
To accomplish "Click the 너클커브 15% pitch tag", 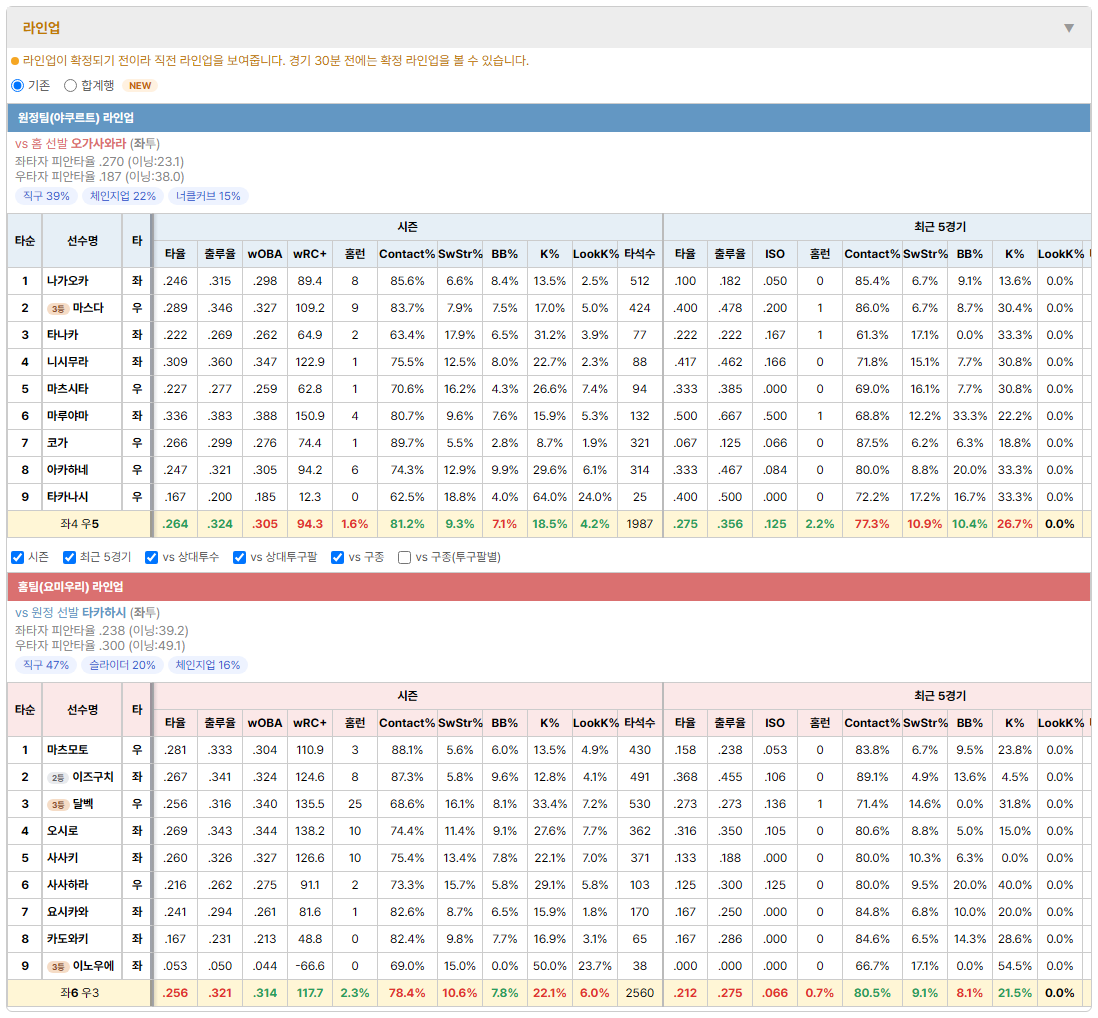I will click(x=208, y=196).
